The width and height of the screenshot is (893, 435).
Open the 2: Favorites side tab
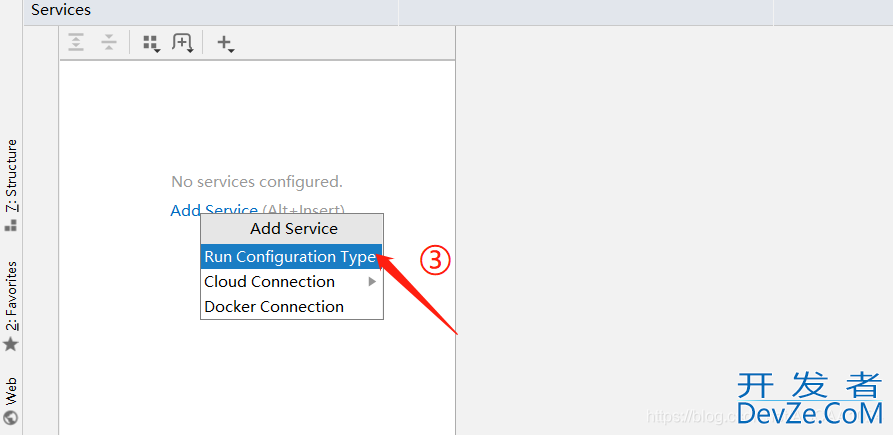tap(11, 296)
